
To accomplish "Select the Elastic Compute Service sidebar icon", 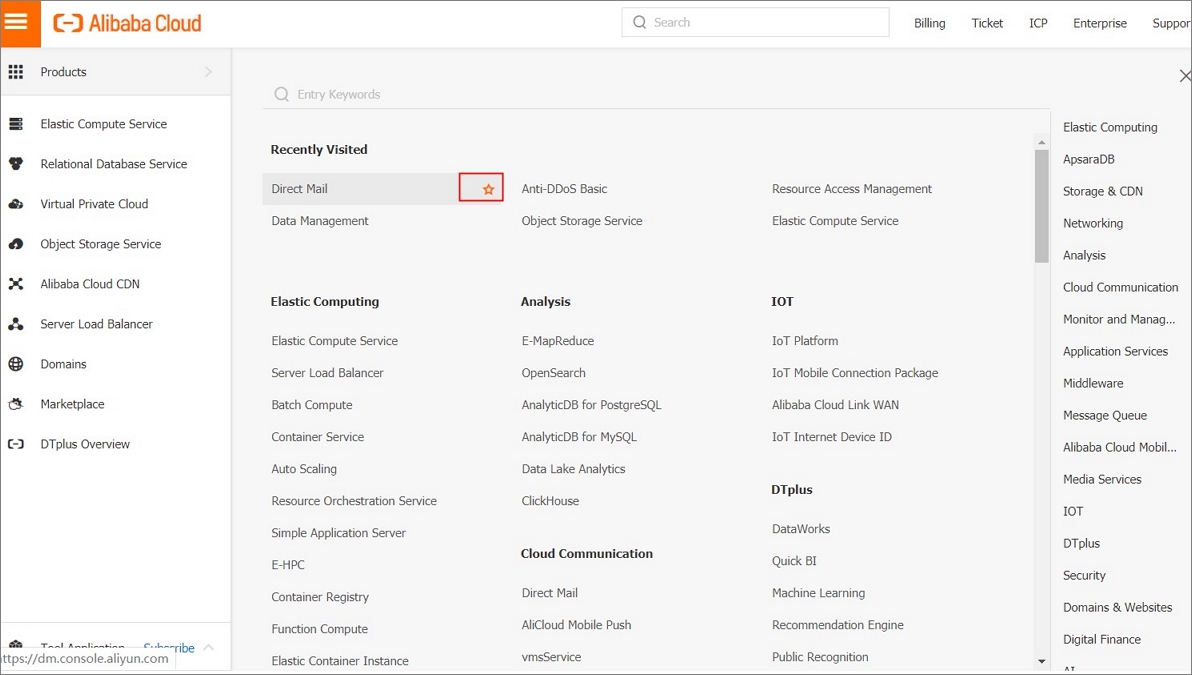I will pyautogui.click(x=17, y=123).
